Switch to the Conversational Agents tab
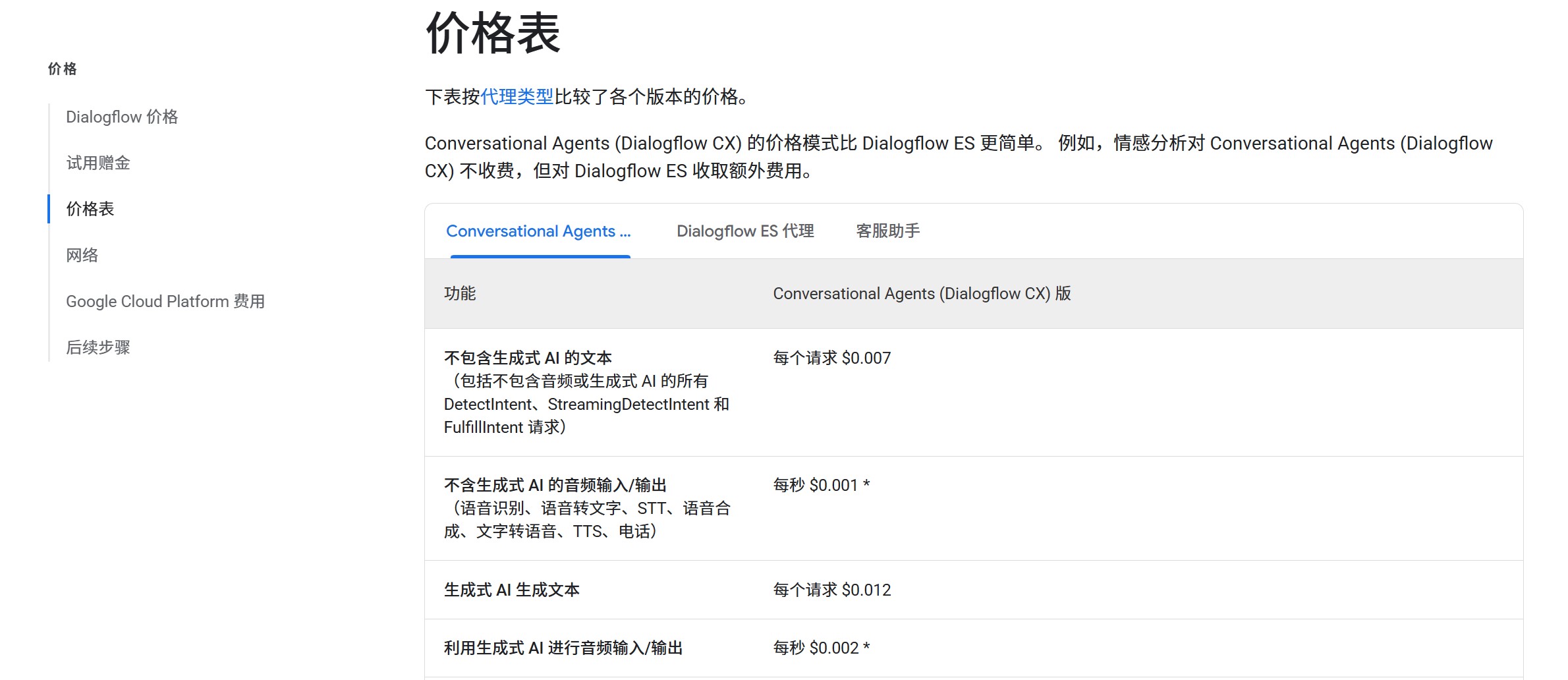 [538, 231]
